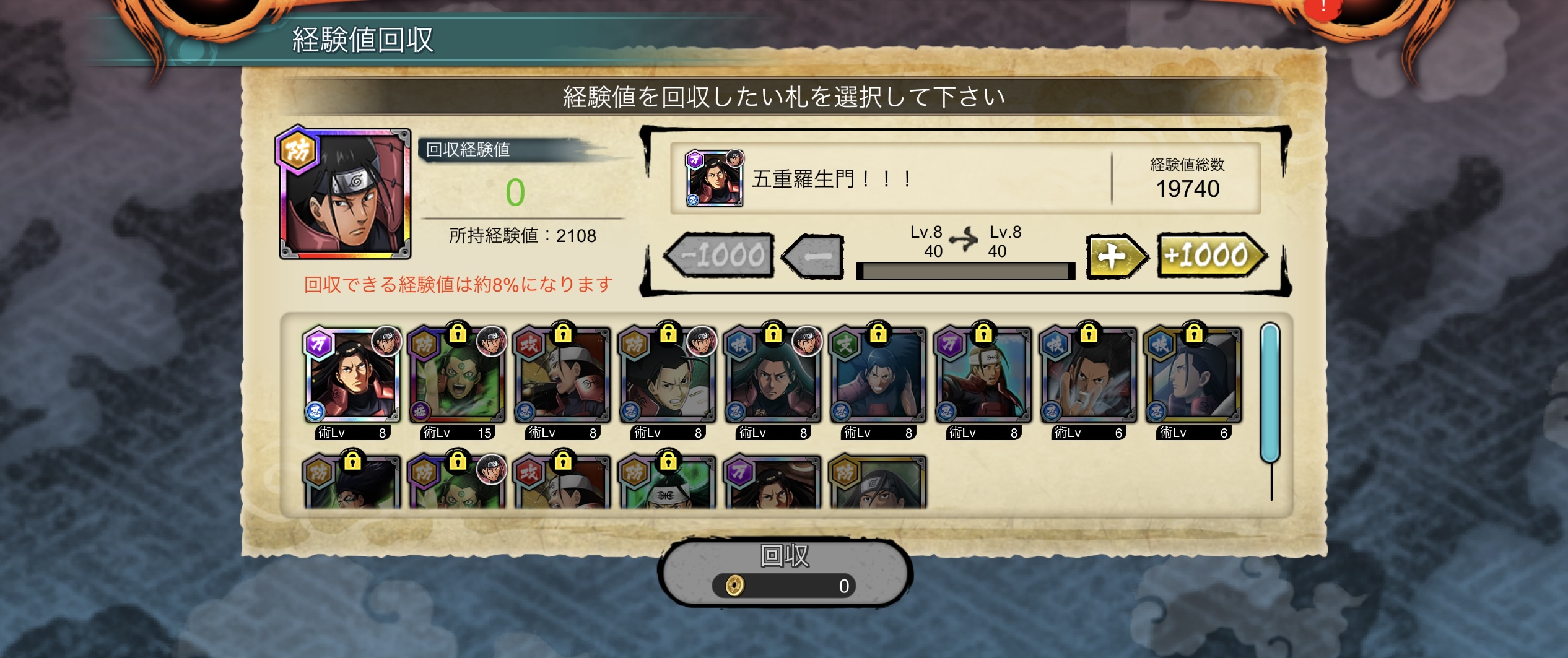This screenshot has height=658, width=1568.
Task: Select the blue 技 card with 術Lv 8
Action: coord(773,375)
